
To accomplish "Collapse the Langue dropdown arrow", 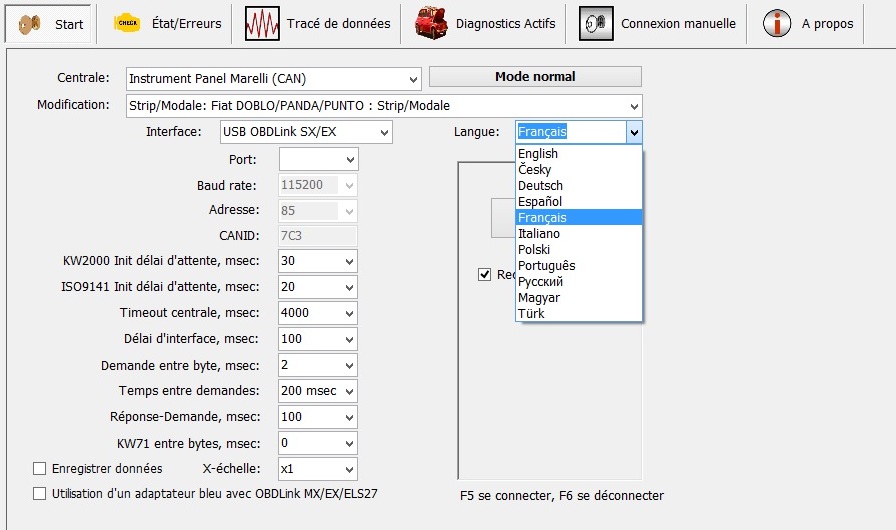I will (633, 132).
